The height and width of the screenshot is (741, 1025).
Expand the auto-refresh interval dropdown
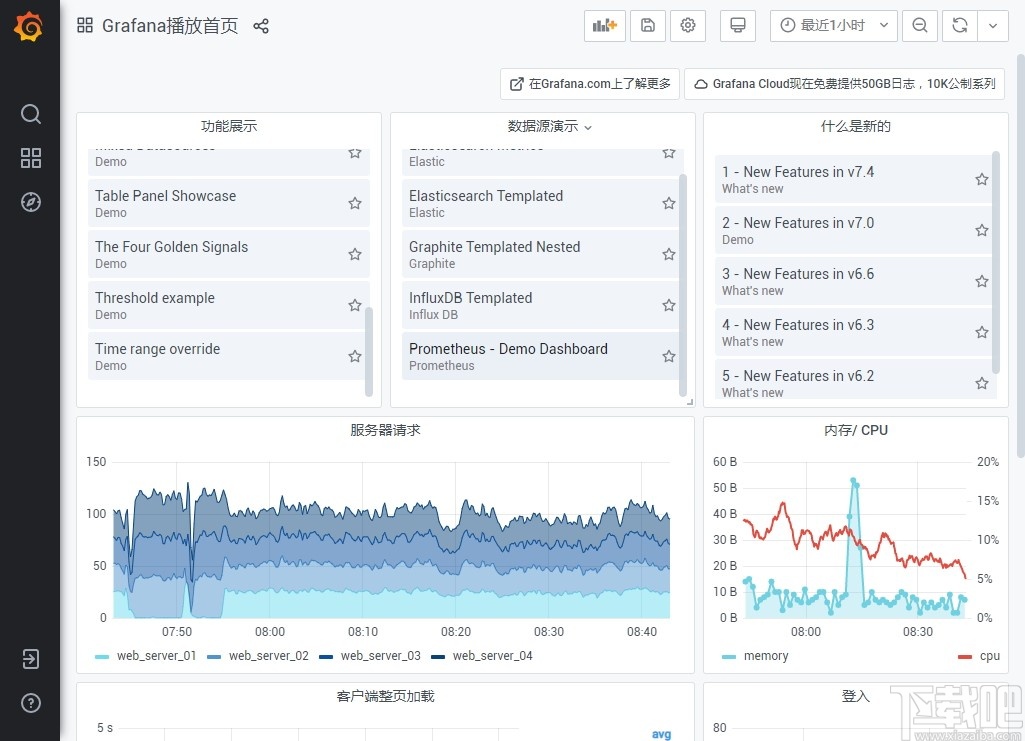(x=993, y=25)
